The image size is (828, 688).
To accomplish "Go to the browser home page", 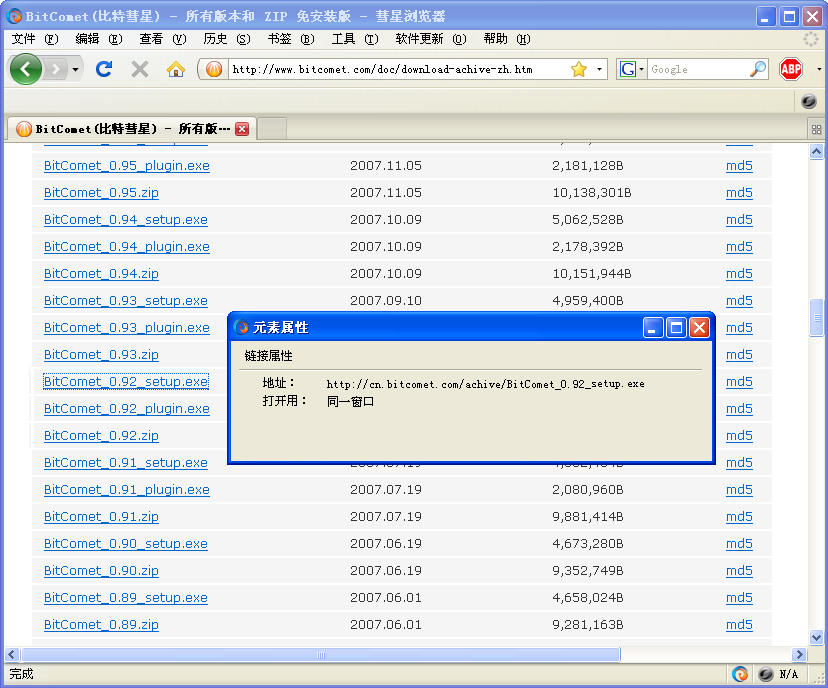I will (175, 69).
